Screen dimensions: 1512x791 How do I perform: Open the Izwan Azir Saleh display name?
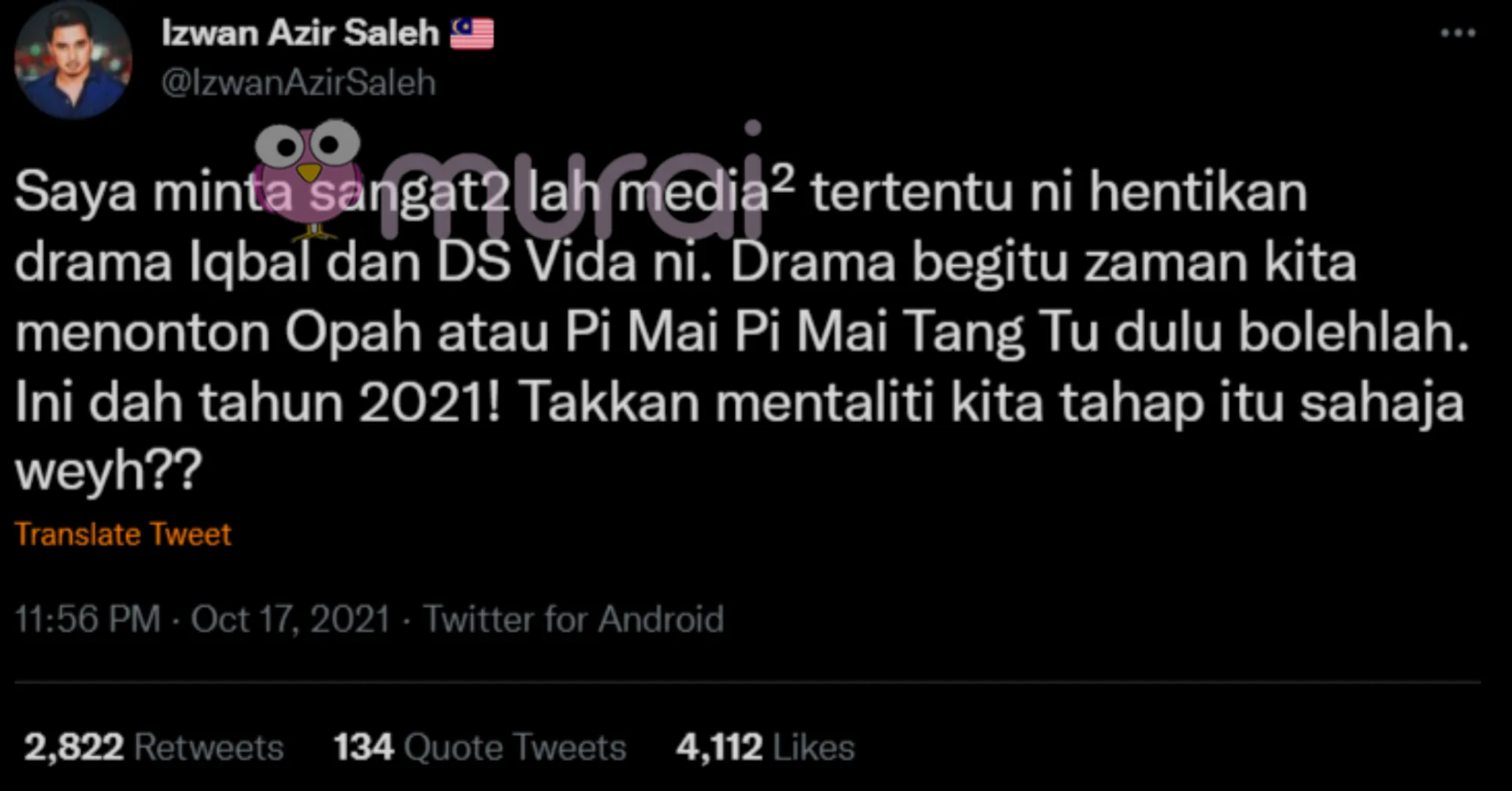300,33
